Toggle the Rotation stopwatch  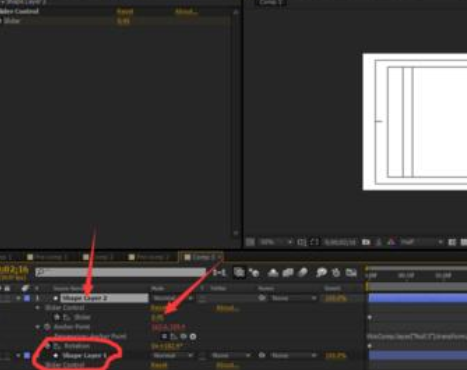(48, 346)
